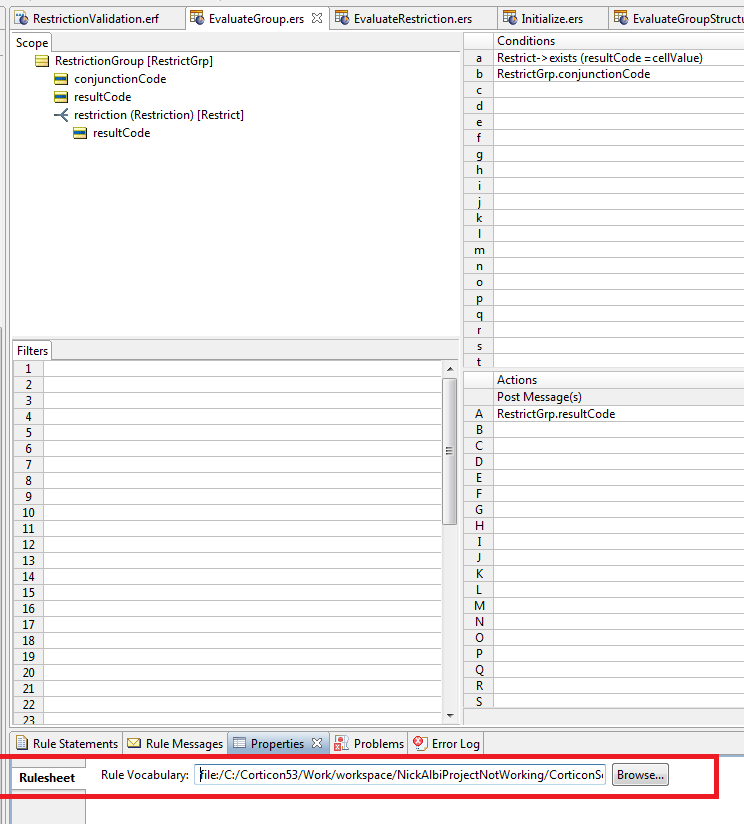Open the Problems view

[x=369, y=744]
